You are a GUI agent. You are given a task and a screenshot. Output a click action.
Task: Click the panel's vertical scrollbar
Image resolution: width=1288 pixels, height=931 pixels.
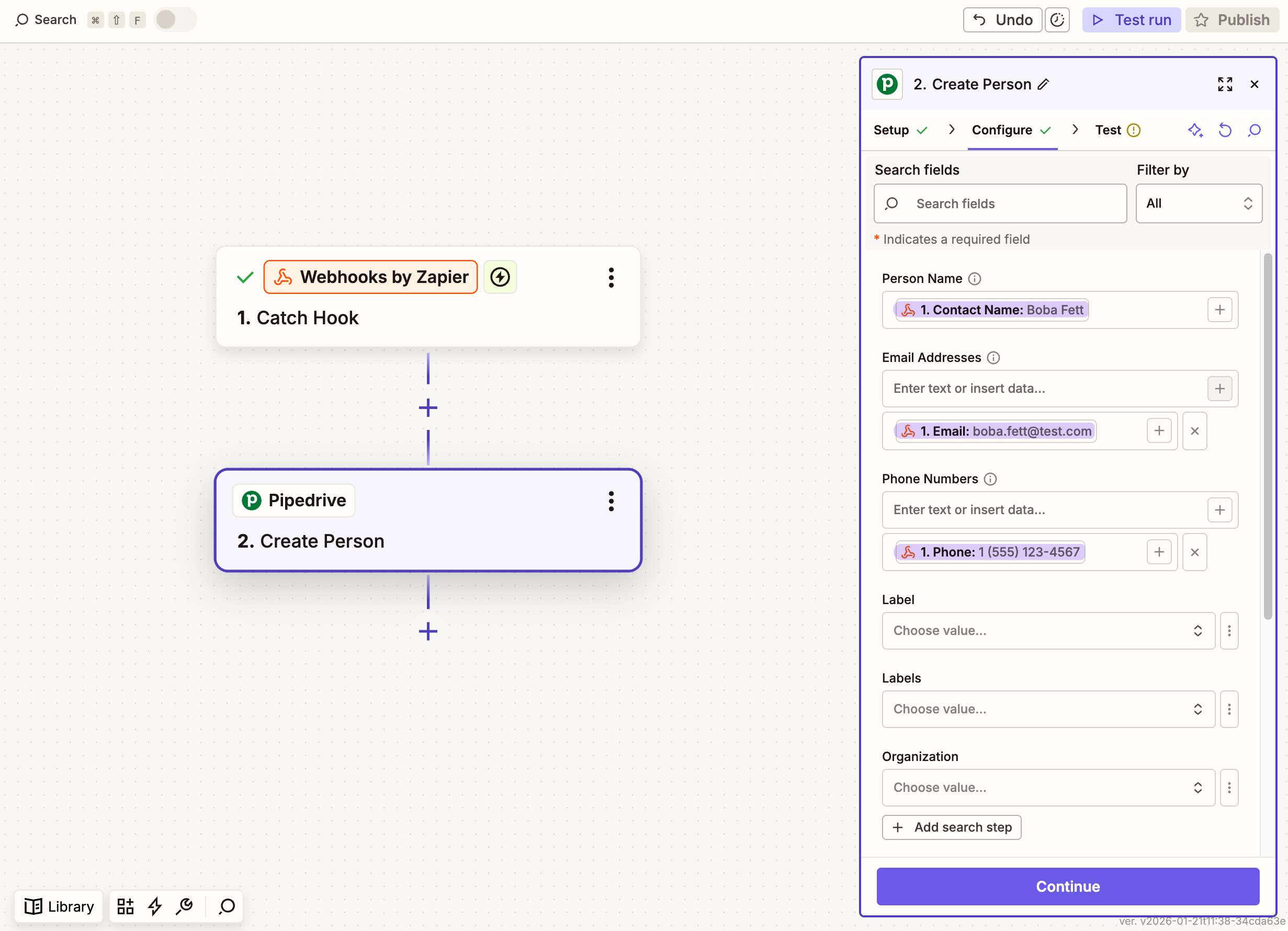[x=1267, y=437]
